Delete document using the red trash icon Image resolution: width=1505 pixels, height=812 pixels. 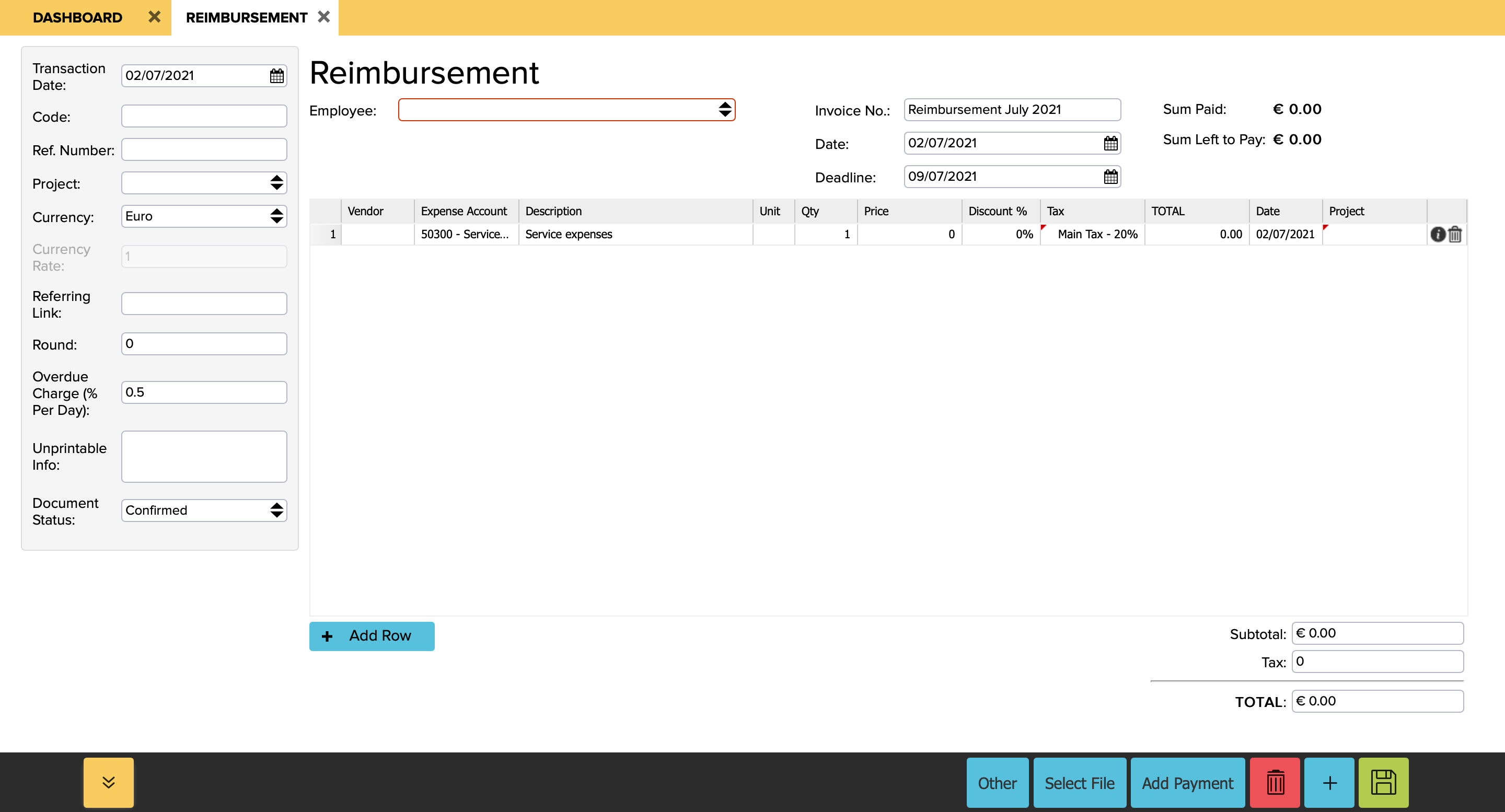point(1275,782)
